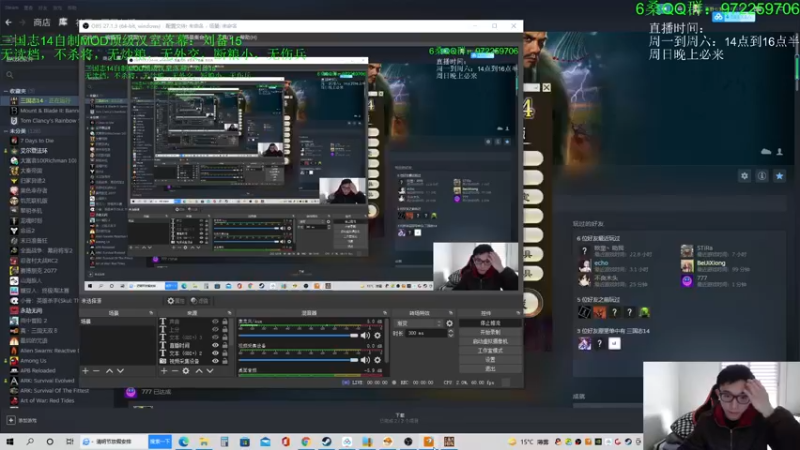Open Microsoft Edge from the taskbar

(183, 442)
